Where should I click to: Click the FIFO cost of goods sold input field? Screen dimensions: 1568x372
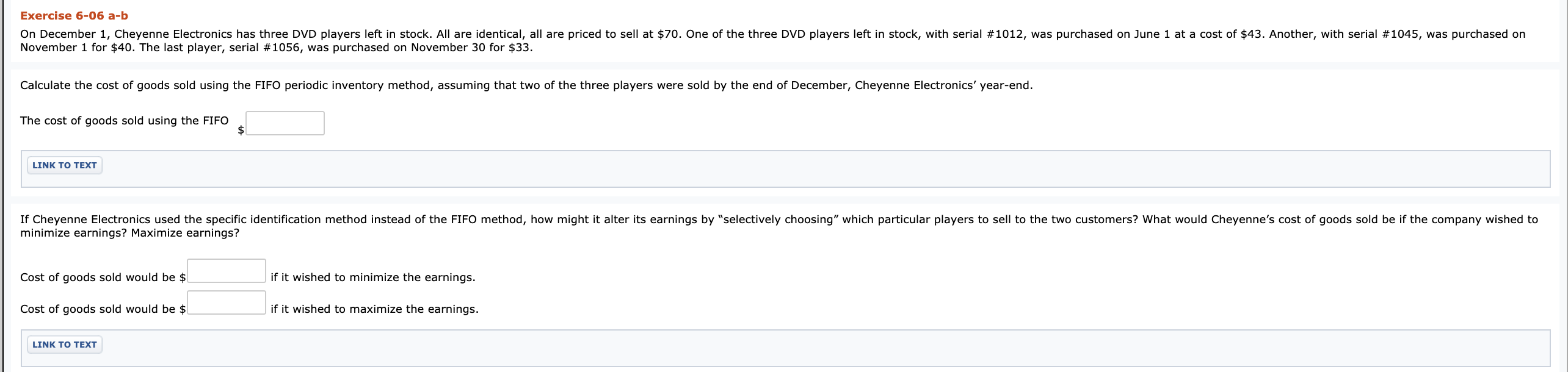tap(285, 123)
